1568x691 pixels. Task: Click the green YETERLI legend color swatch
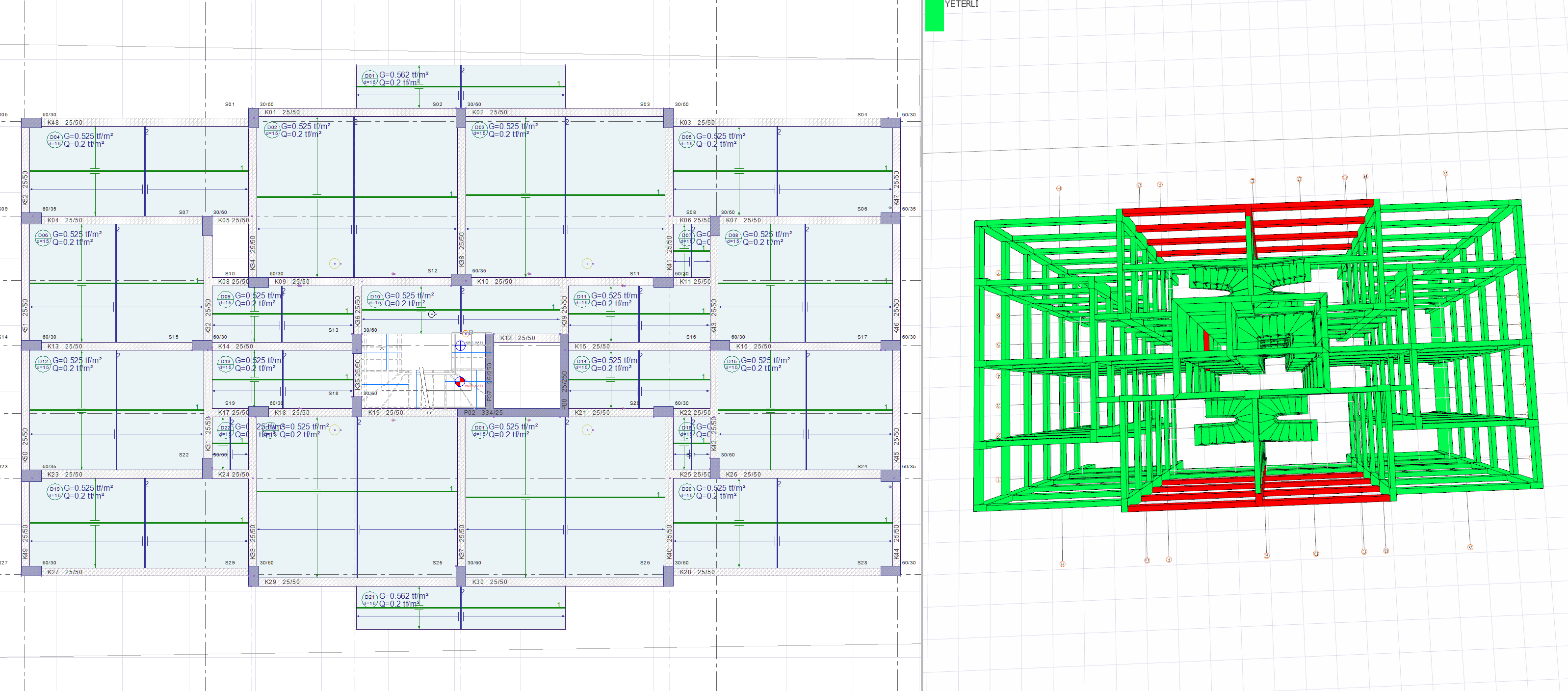click(x=934, y=15)
